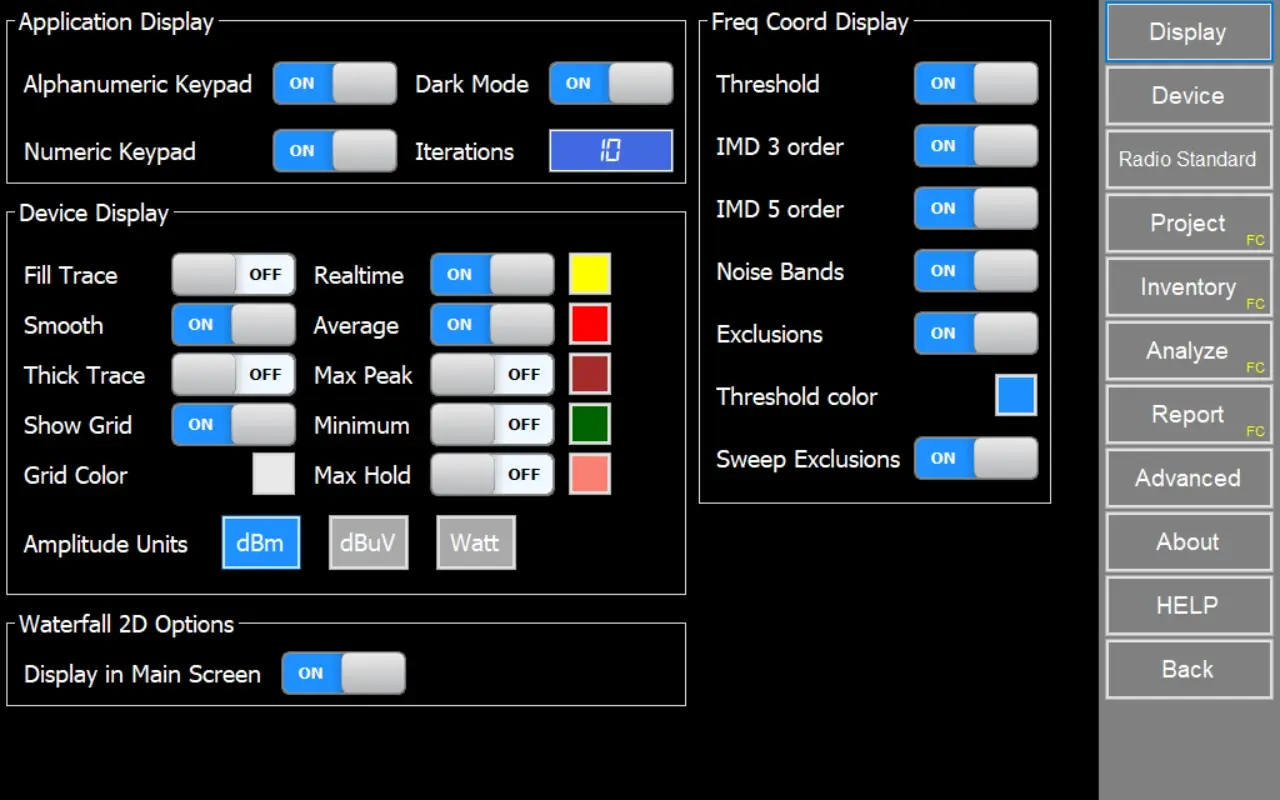
Task: Click the Iterations value field
Action: click(x=611, y=151)
